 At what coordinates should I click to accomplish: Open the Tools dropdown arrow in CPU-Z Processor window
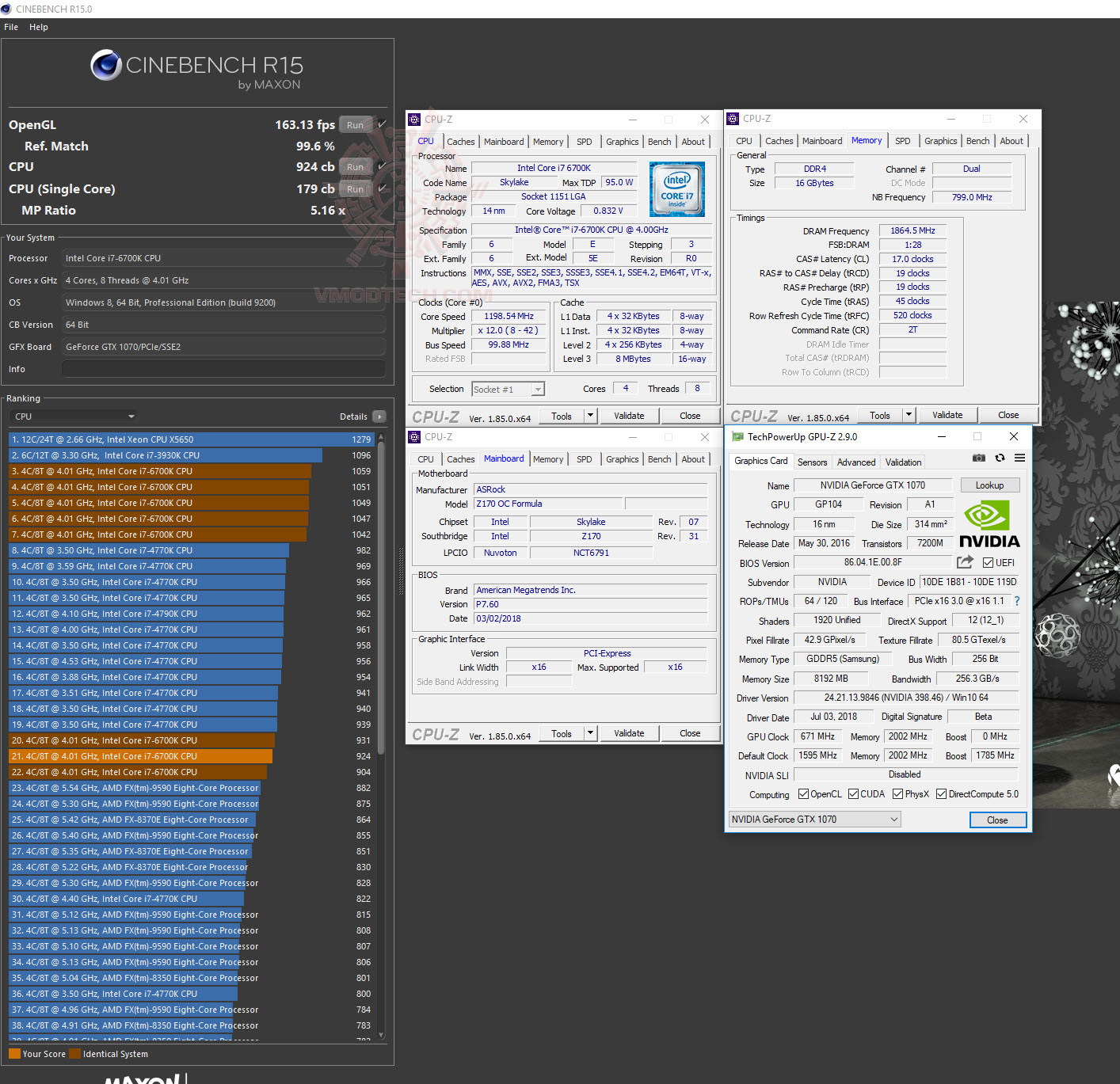(x=590, y=416)
